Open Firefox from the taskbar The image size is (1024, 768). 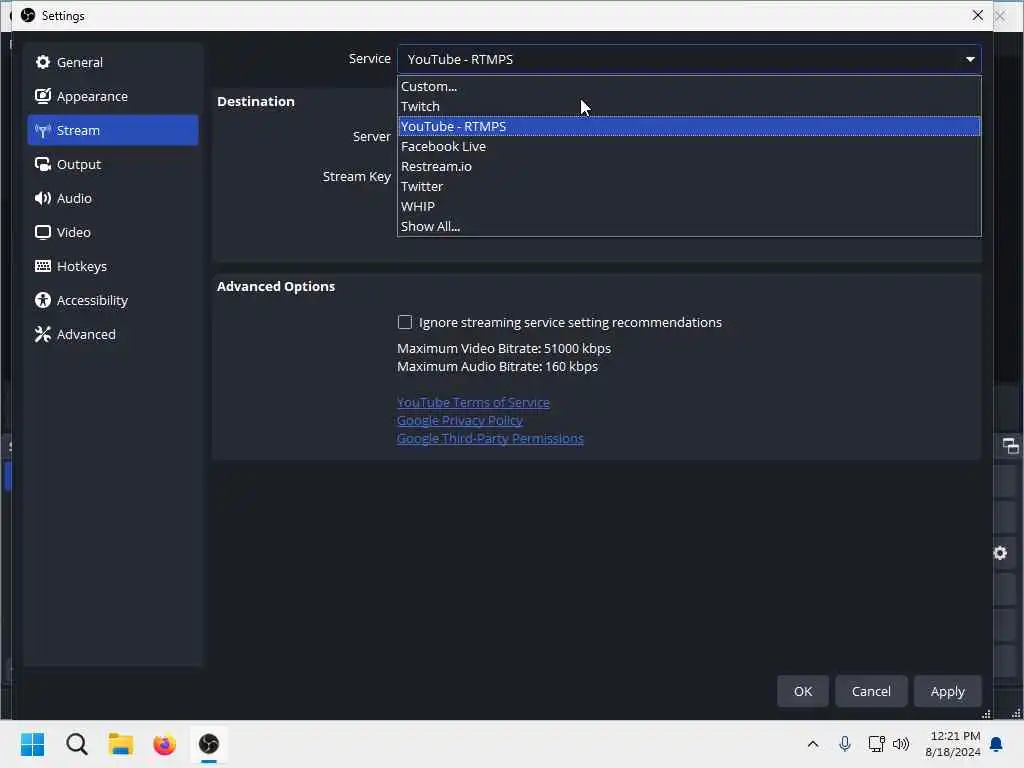[165, 744]
